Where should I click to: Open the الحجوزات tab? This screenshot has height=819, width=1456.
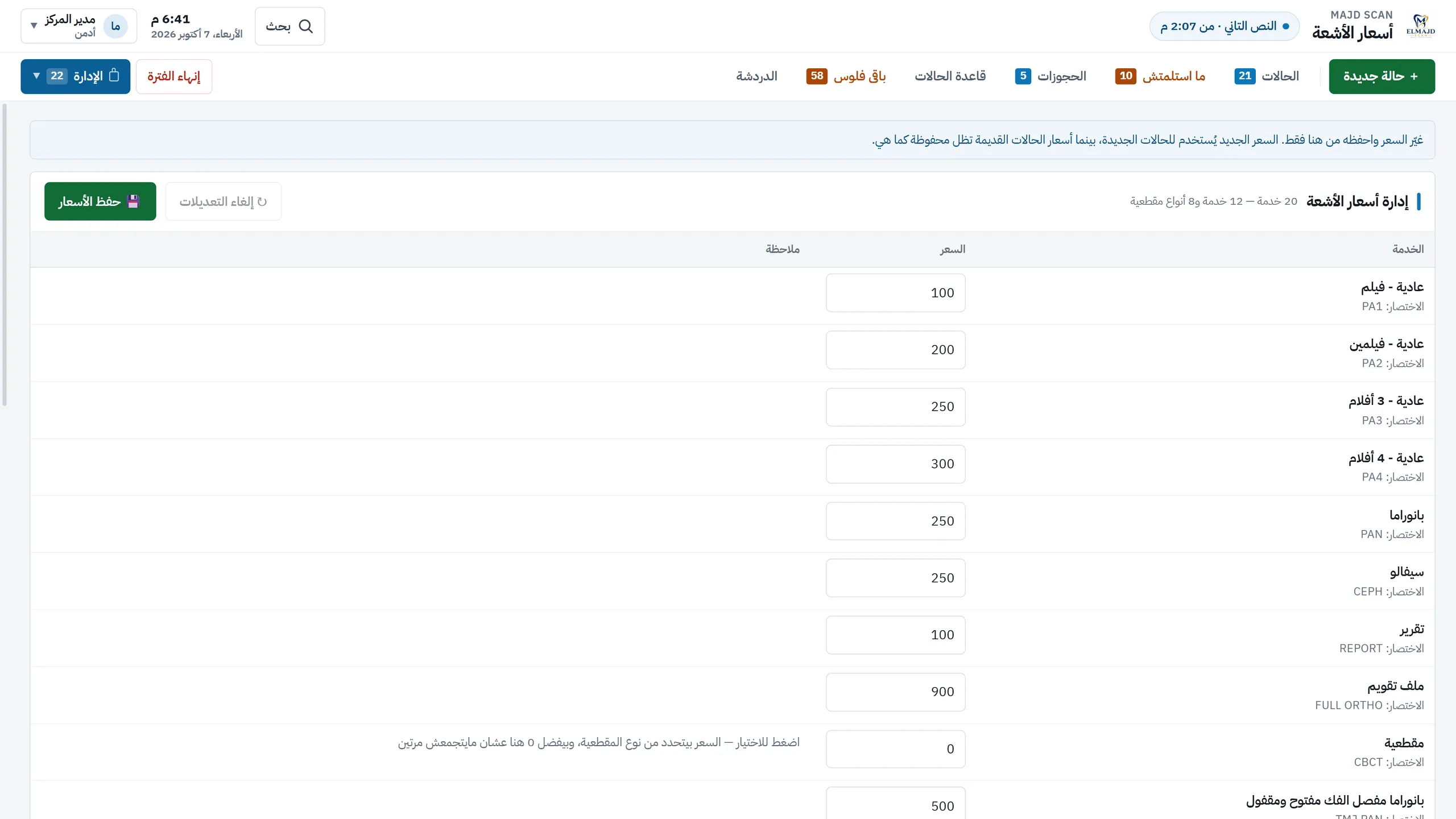click(1050, 76)
